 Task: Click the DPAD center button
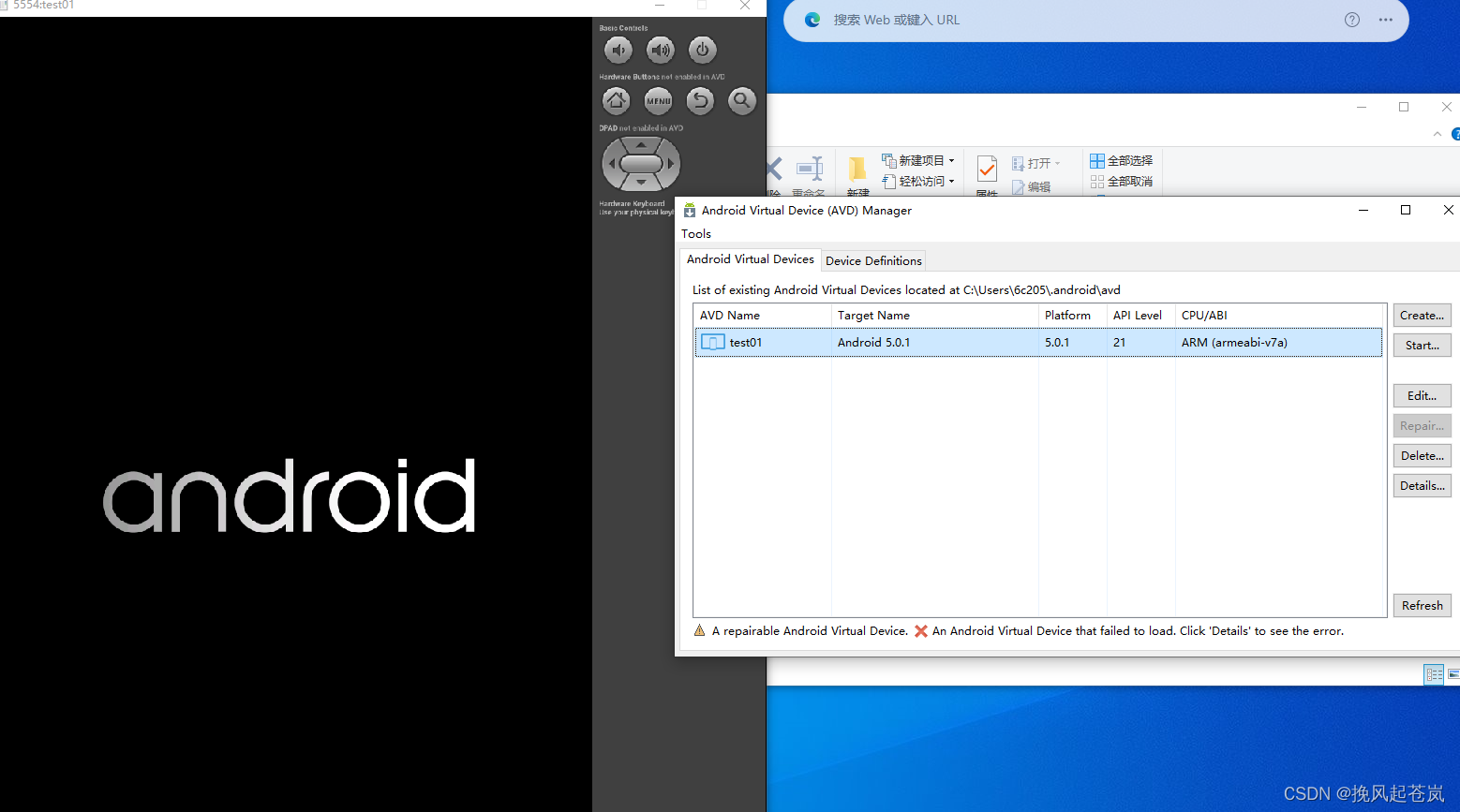pyautogui.click(x=641, y=164)
